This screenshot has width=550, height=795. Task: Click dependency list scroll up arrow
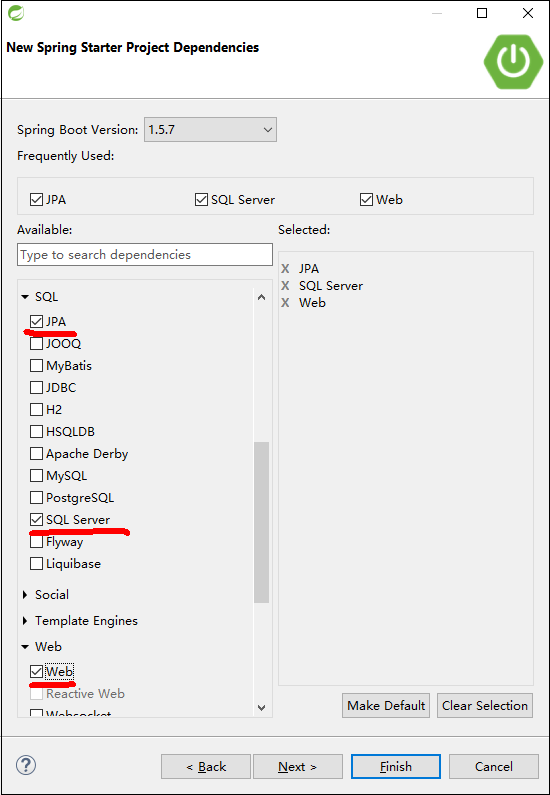[x=261, y=297]
